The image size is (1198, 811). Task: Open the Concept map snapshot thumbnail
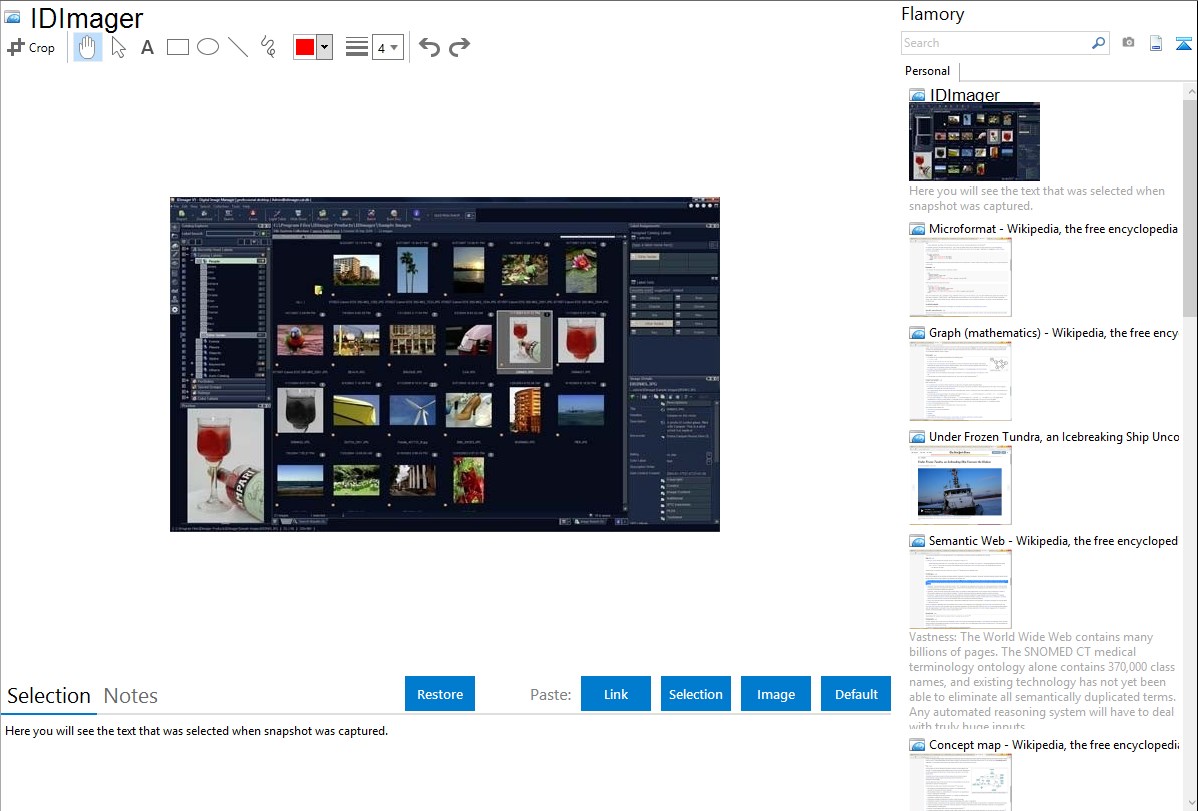pyautogui.click(x=960, y=782)
